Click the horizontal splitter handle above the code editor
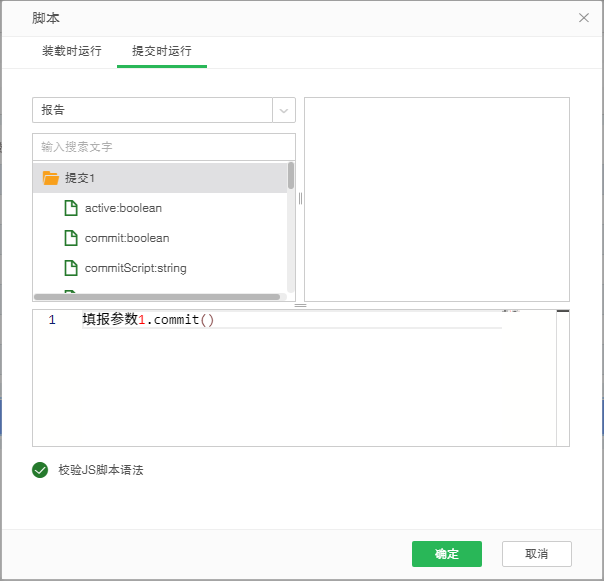Image resolution: width=604 pixels, height=581 pixels. [300, 306]
